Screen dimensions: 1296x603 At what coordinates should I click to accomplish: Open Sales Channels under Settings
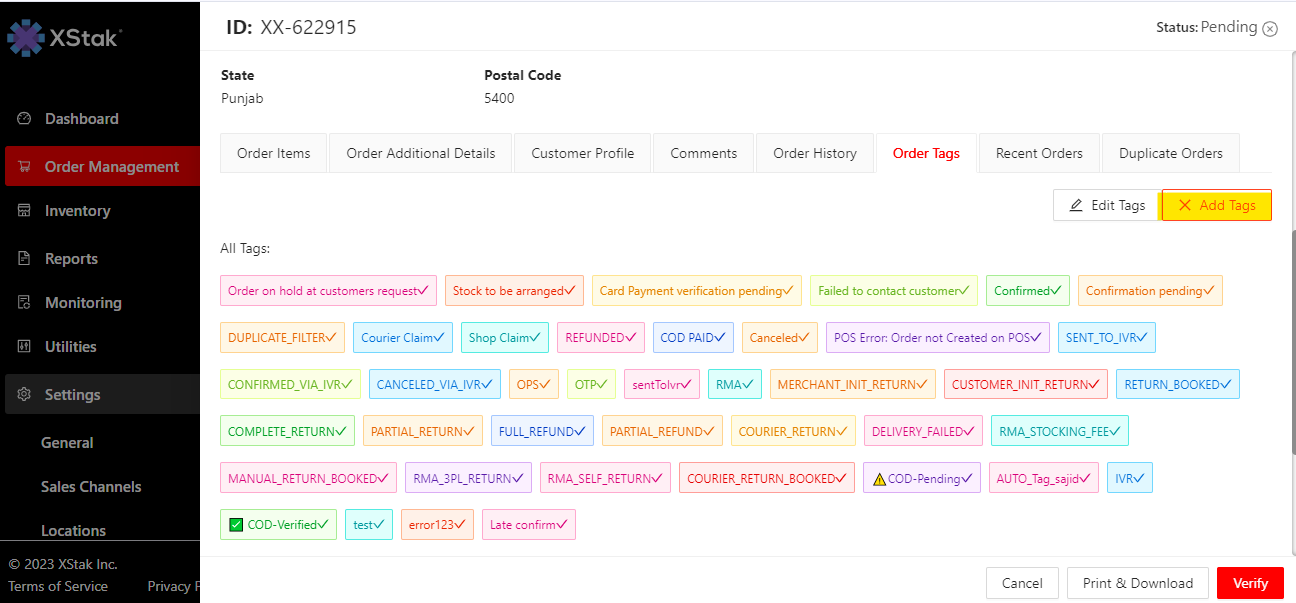(x=91, y=487)
